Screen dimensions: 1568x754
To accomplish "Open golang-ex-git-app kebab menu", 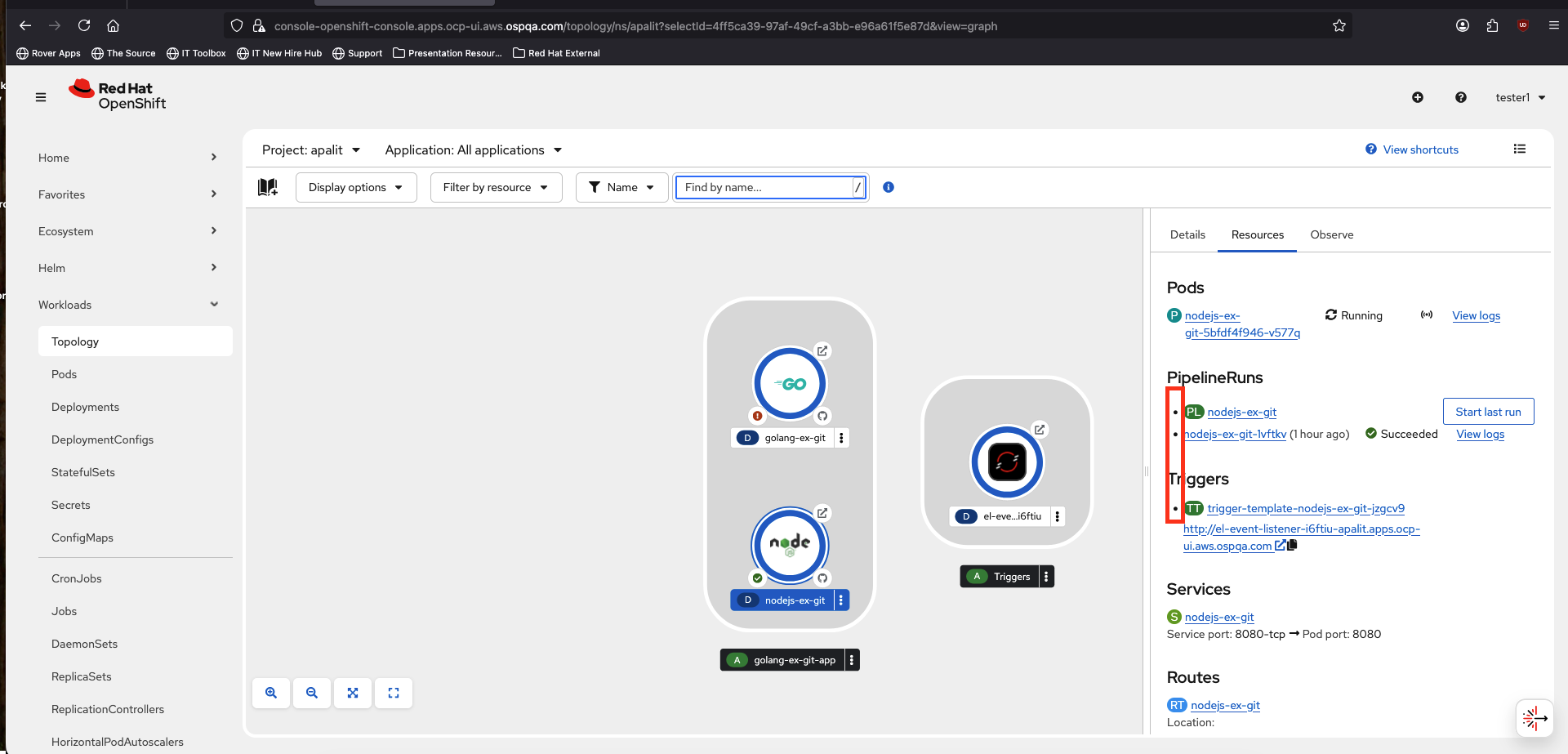I will [852, 660].
